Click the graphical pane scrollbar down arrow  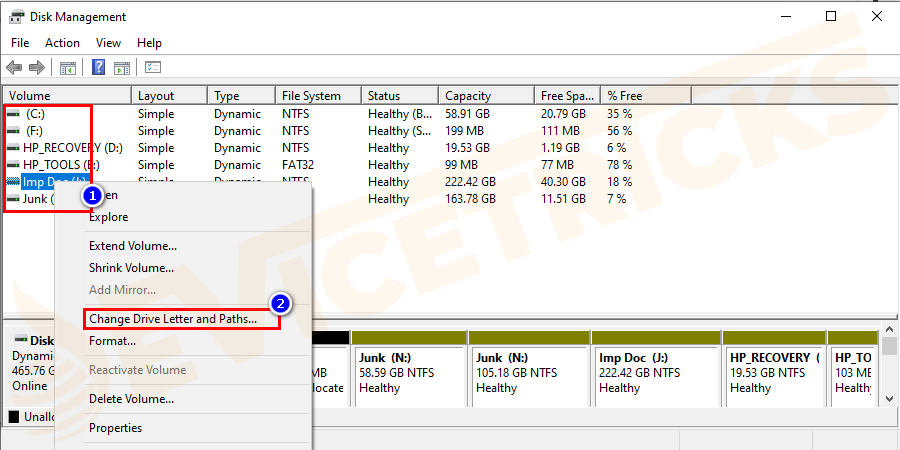coord(889,398)
